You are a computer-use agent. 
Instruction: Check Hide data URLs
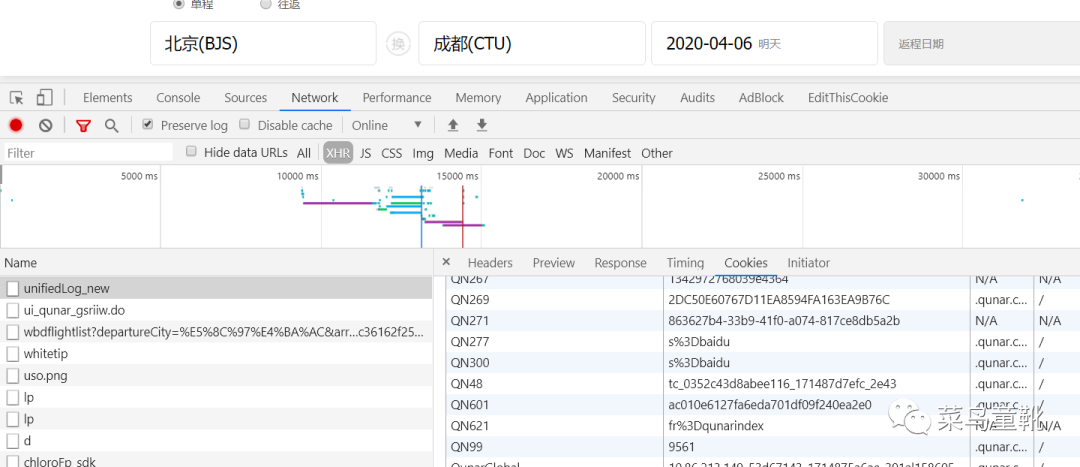point(191,152)
